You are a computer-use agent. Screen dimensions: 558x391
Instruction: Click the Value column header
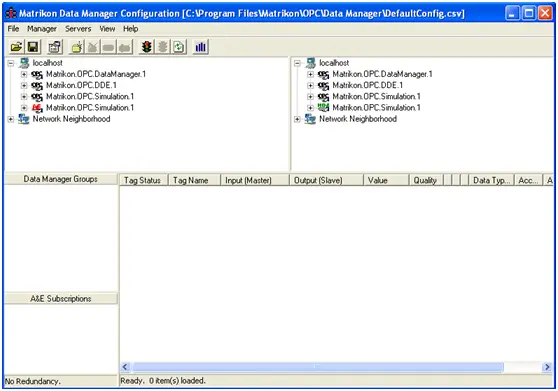click(x=386, y=180)
